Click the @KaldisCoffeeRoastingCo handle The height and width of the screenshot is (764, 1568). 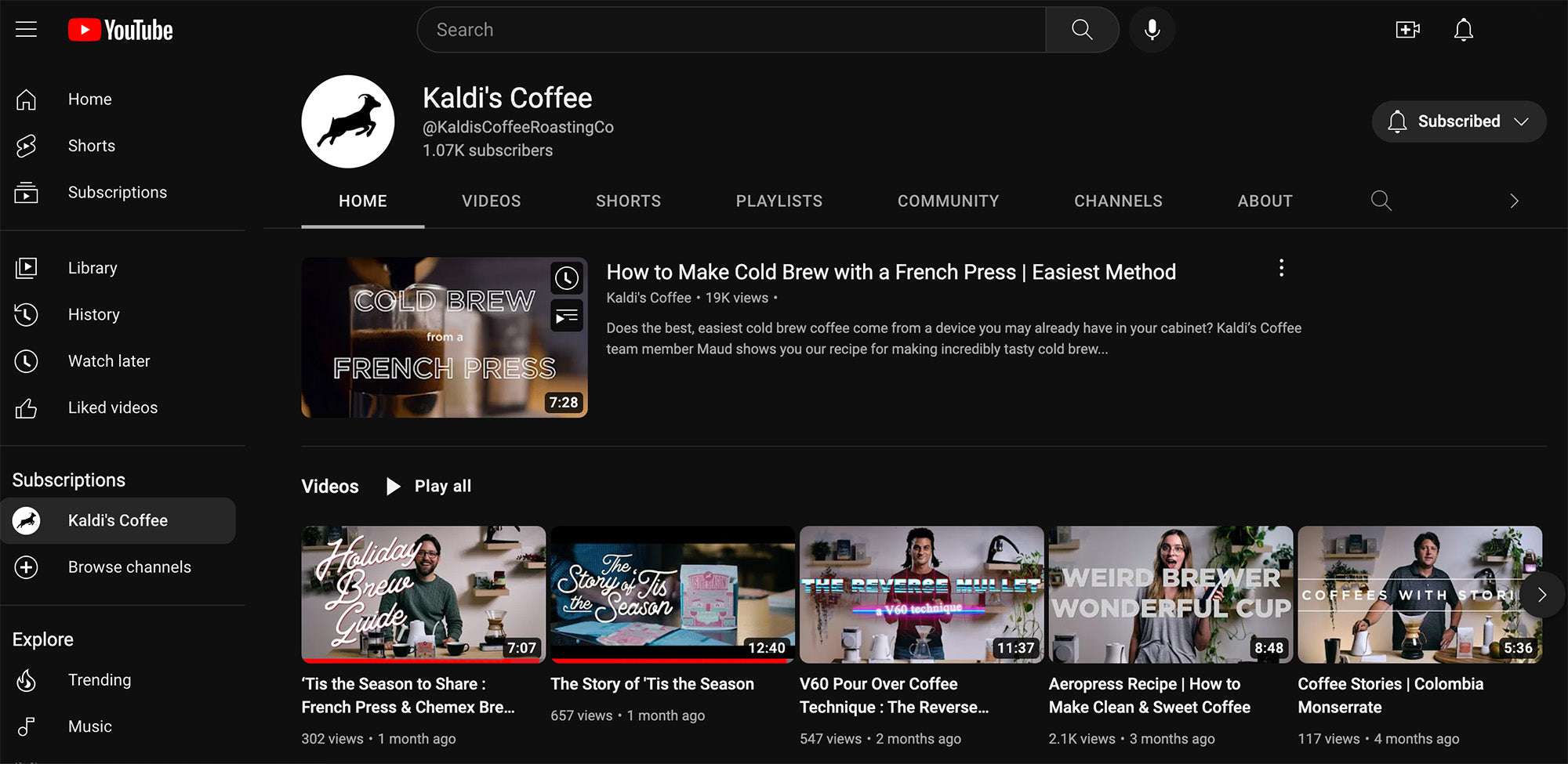coord(518,127)
